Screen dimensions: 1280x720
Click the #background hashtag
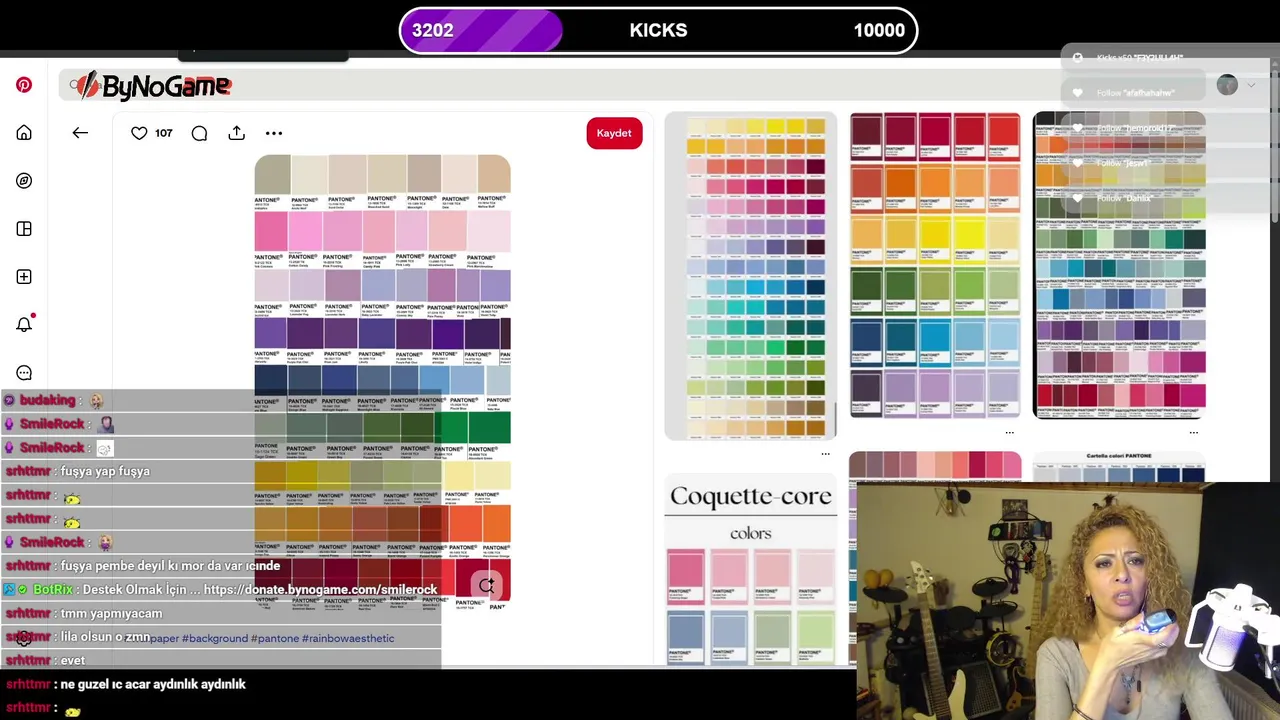[x=214, y=638]
